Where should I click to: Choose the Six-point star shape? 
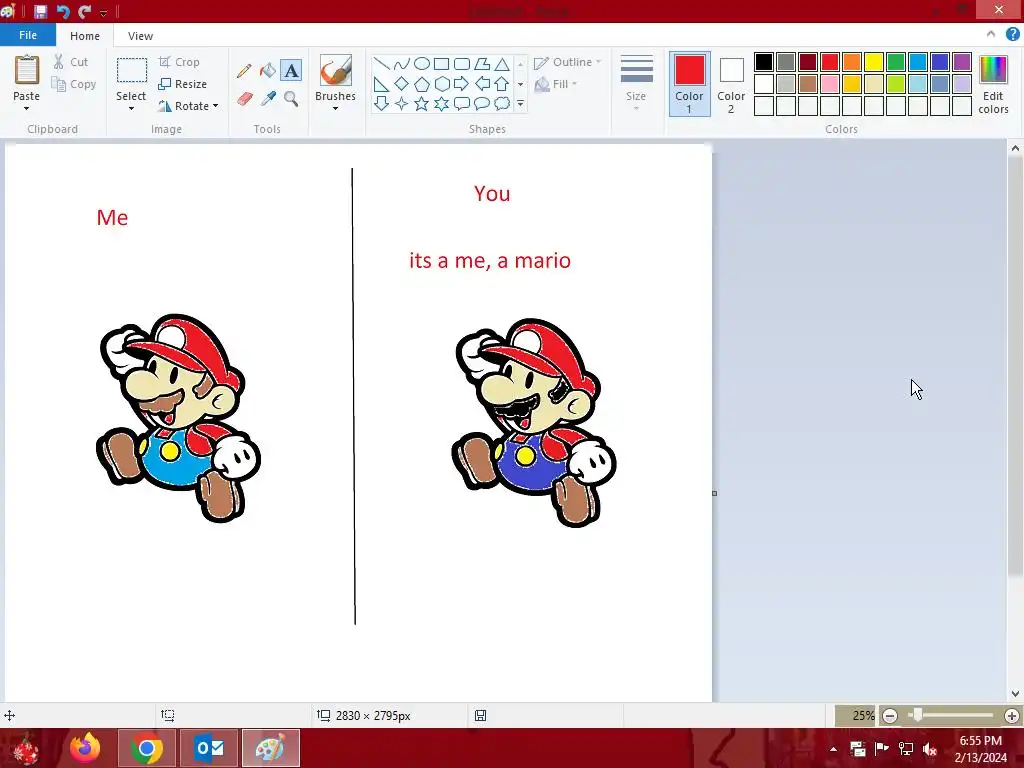pos(441,103)
